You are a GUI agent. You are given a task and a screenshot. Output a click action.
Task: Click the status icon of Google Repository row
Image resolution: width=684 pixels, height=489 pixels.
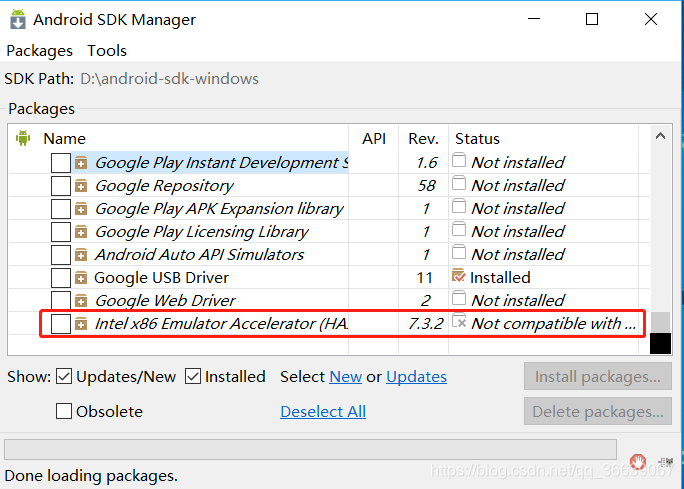click(x=458, y=183)
